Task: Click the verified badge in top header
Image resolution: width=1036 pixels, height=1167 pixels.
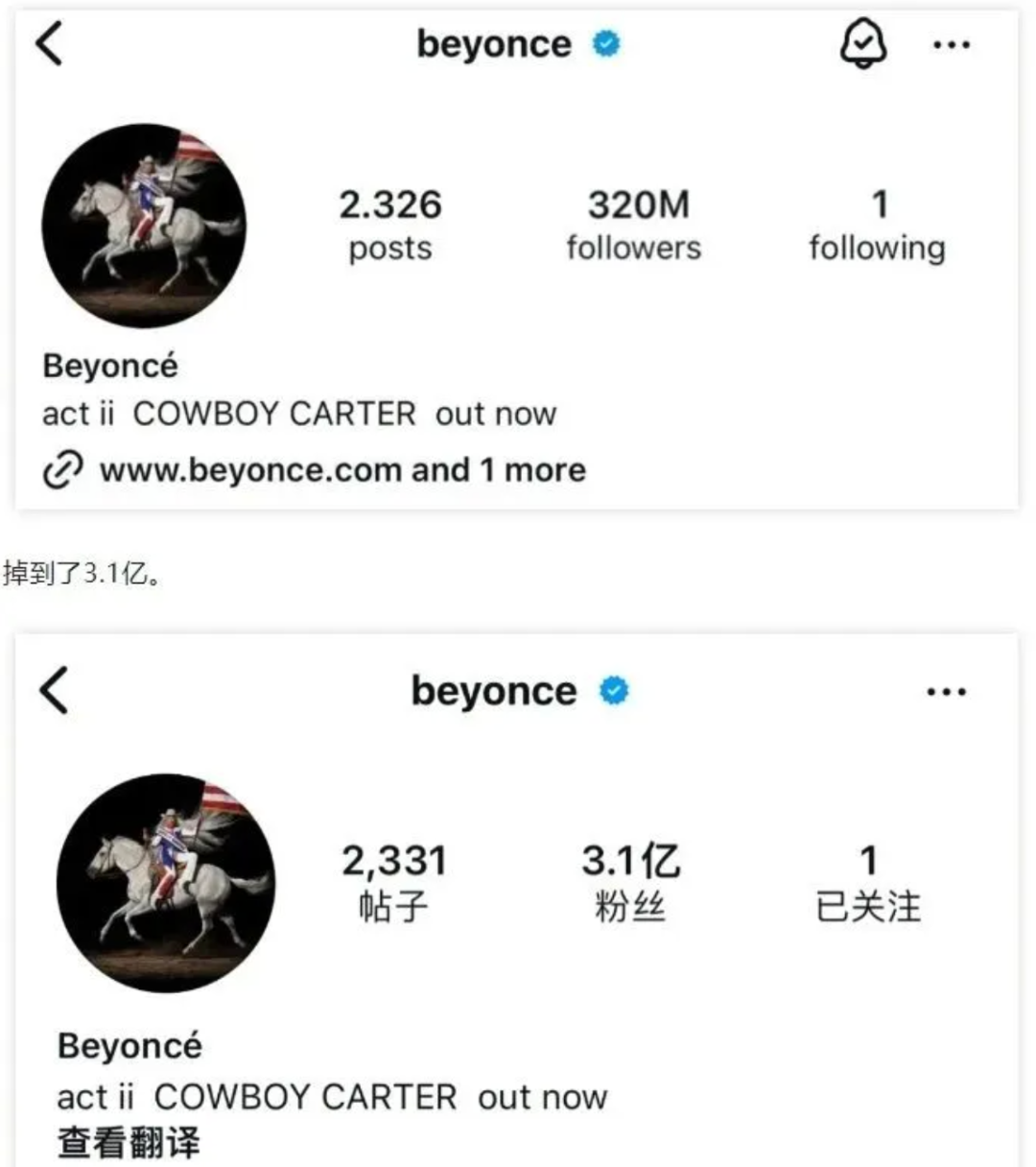Action: click(x=606, y=44)
